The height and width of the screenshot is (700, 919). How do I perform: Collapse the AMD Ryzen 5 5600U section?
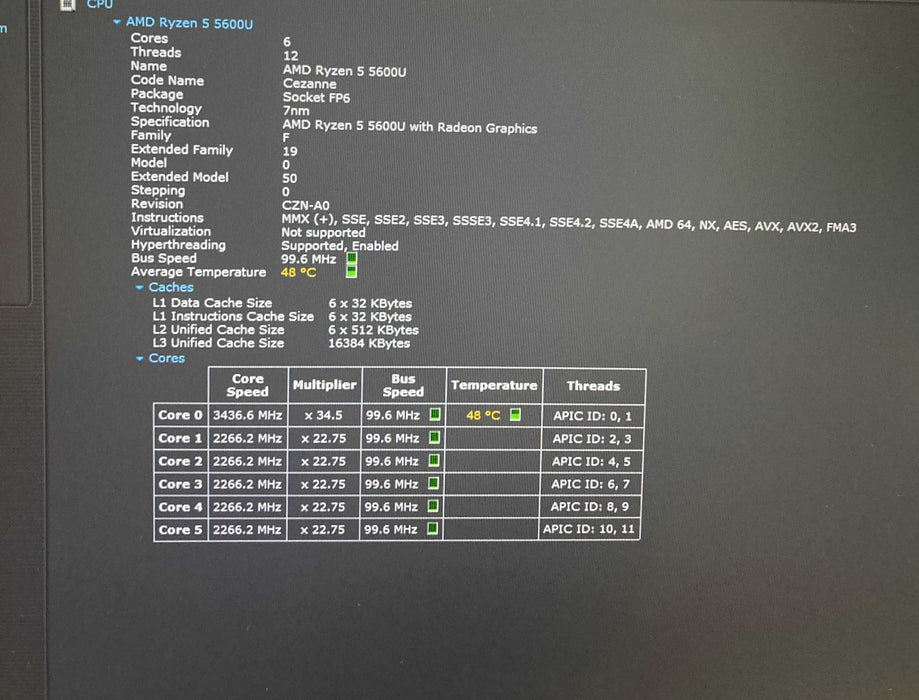[118, 22]
